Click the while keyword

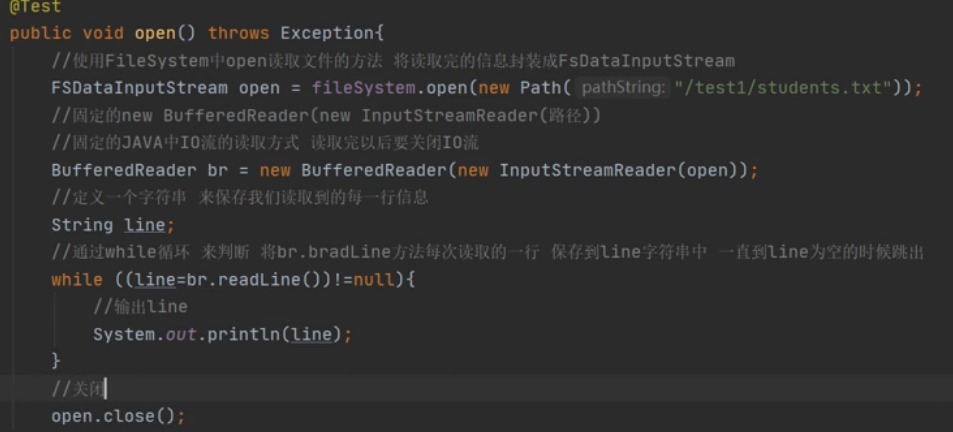pos(77,280)
